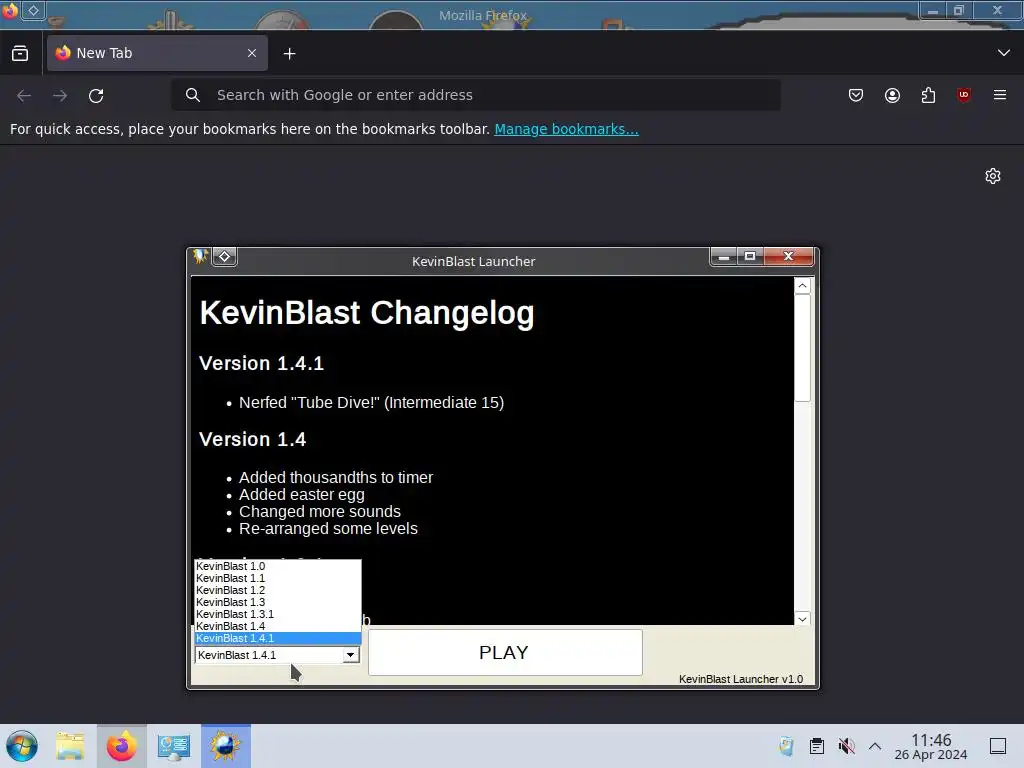This screenshot has width=1024, height=768.
Task: Open the Extensions puzzle icon
Action: click(928, 95)
